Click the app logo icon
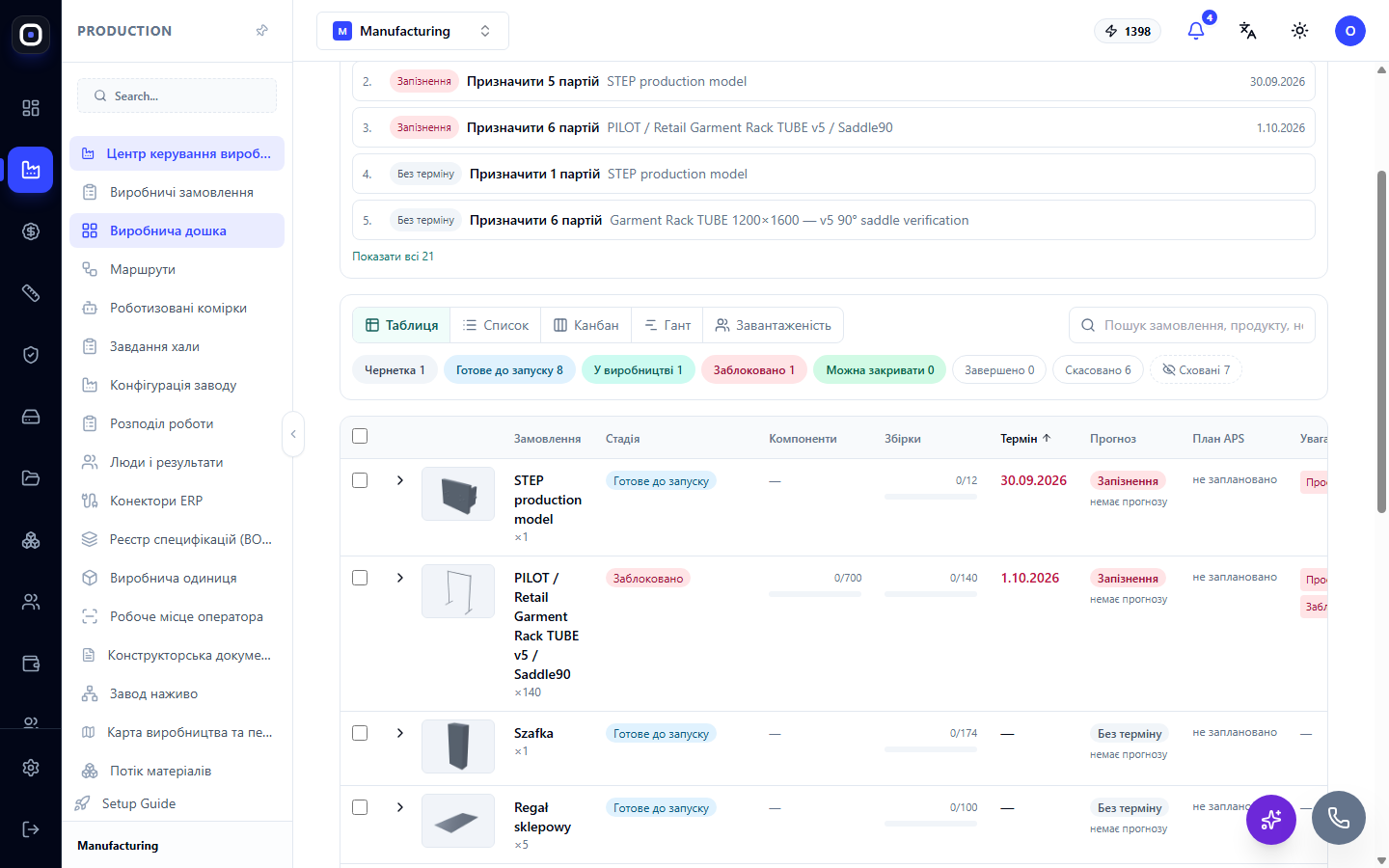1389x868 pixels. click(x=31, y=35)
